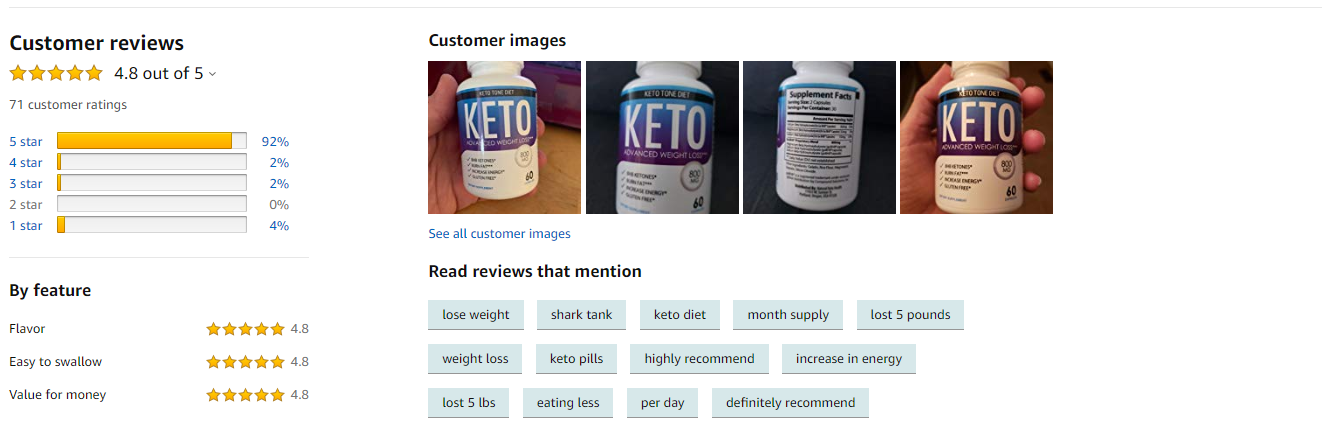Click the 92% percentage link
The width and height of the screenshot is (1336, 440).
(x=275, y=142)
